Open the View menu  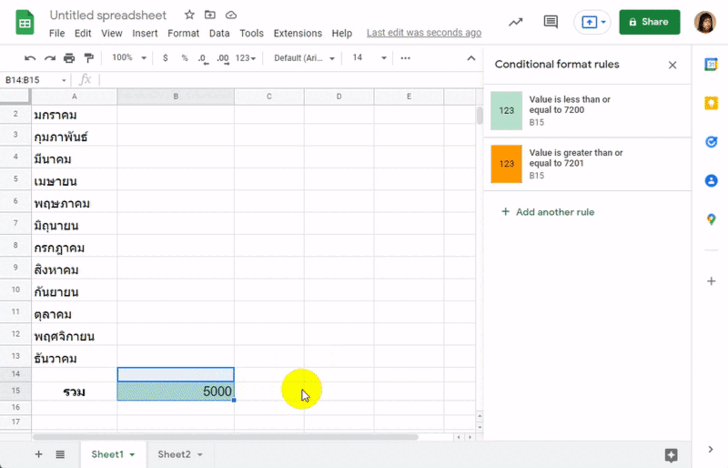click(x=111, y=33)
